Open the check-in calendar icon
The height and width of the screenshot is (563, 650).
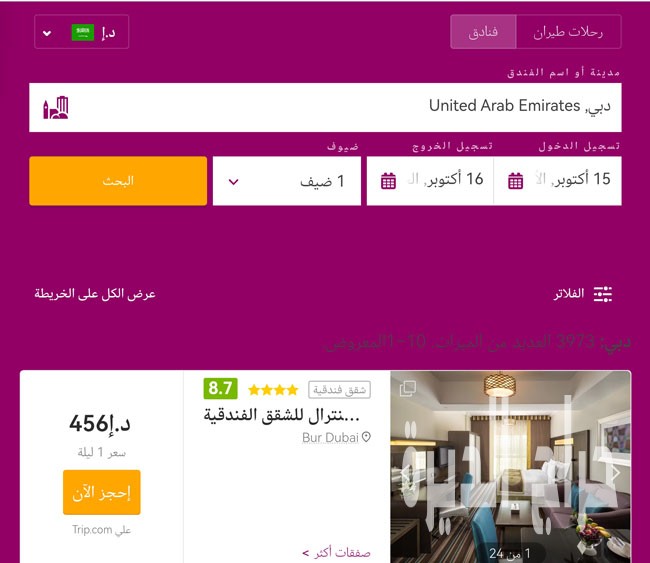515,181
